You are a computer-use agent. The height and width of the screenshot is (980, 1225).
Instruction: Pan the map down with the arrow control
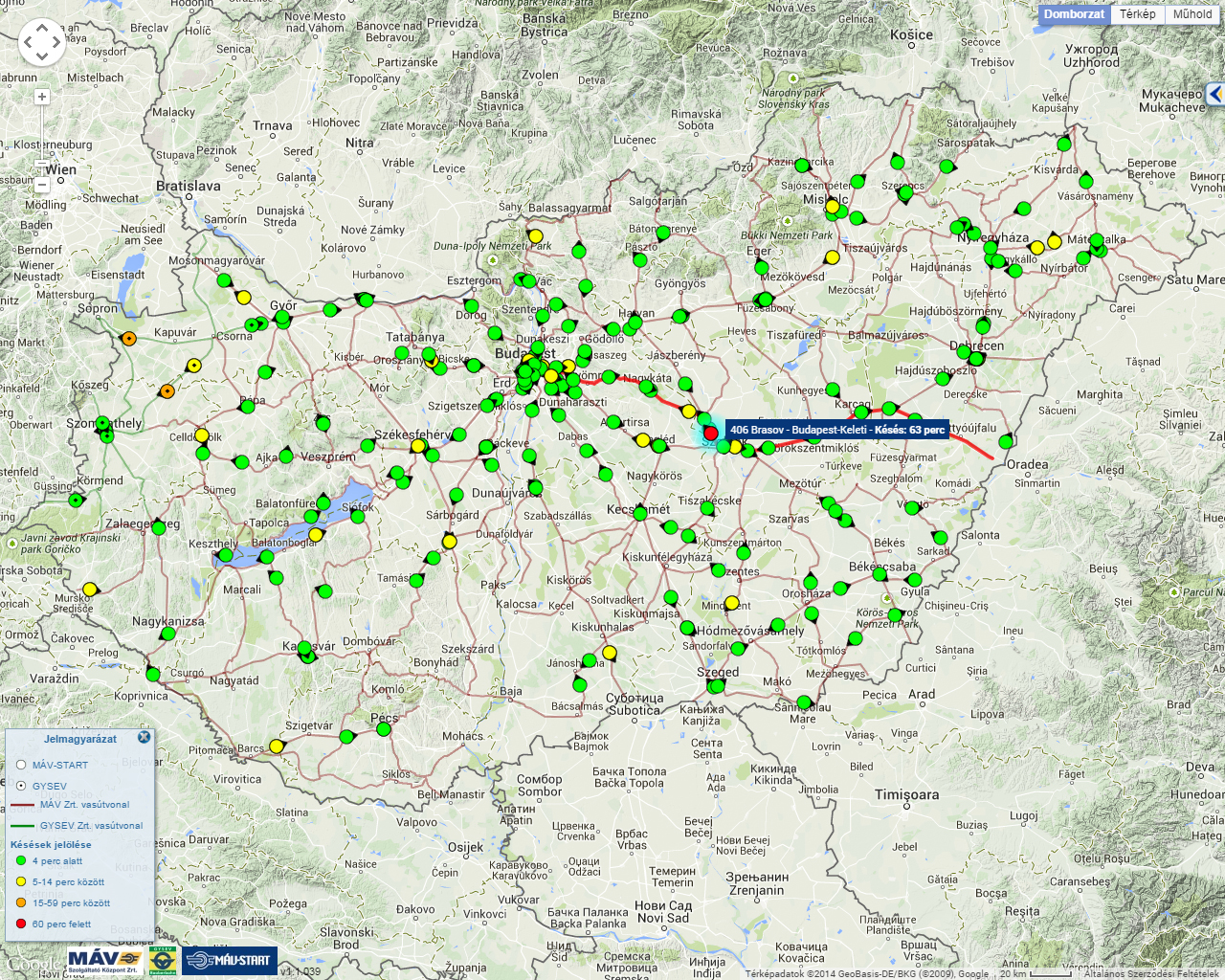point(41,56)
